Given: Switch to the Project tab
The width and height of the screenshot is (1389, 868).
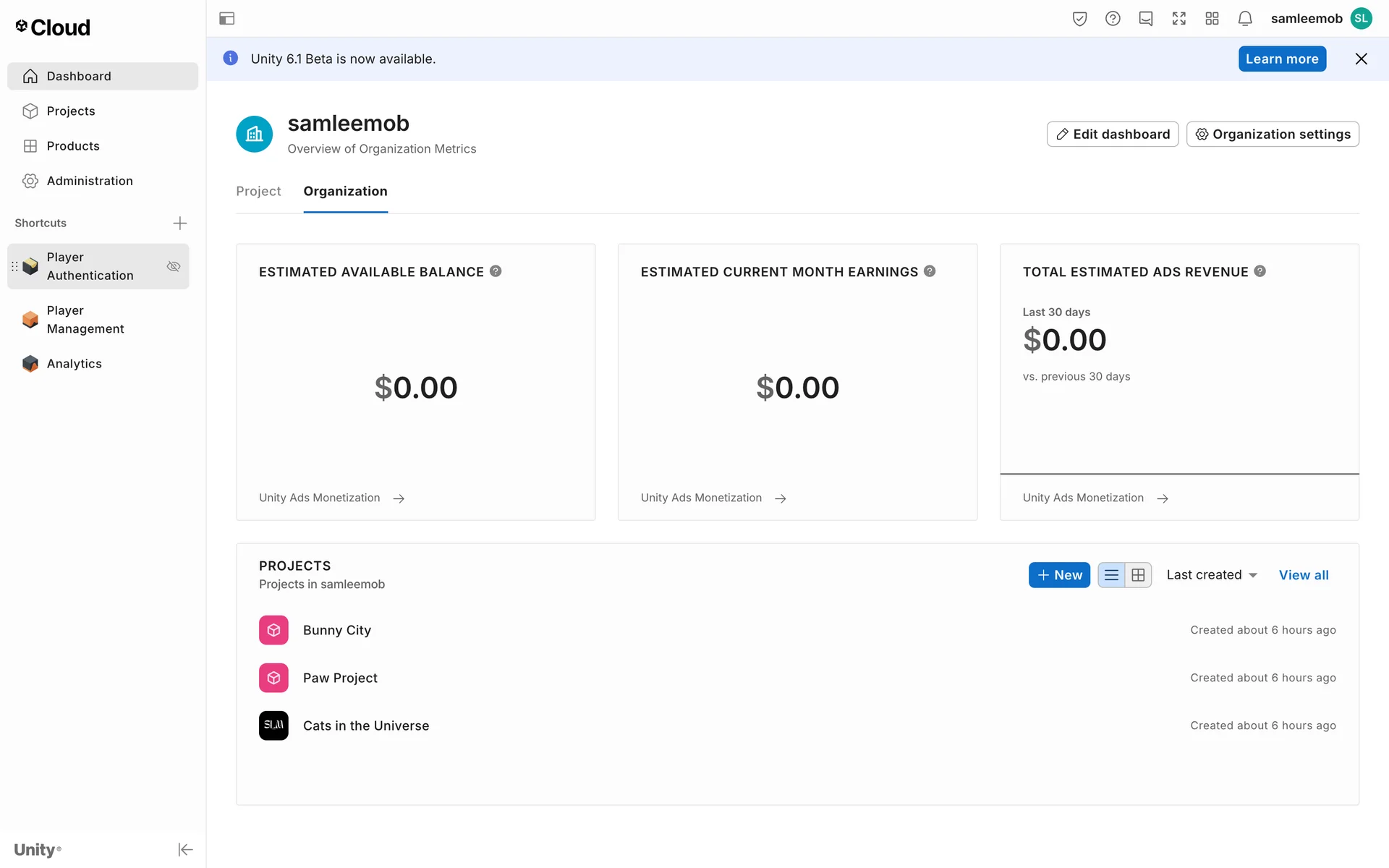Looking at the screenshot, I should [x=258, y=191].
